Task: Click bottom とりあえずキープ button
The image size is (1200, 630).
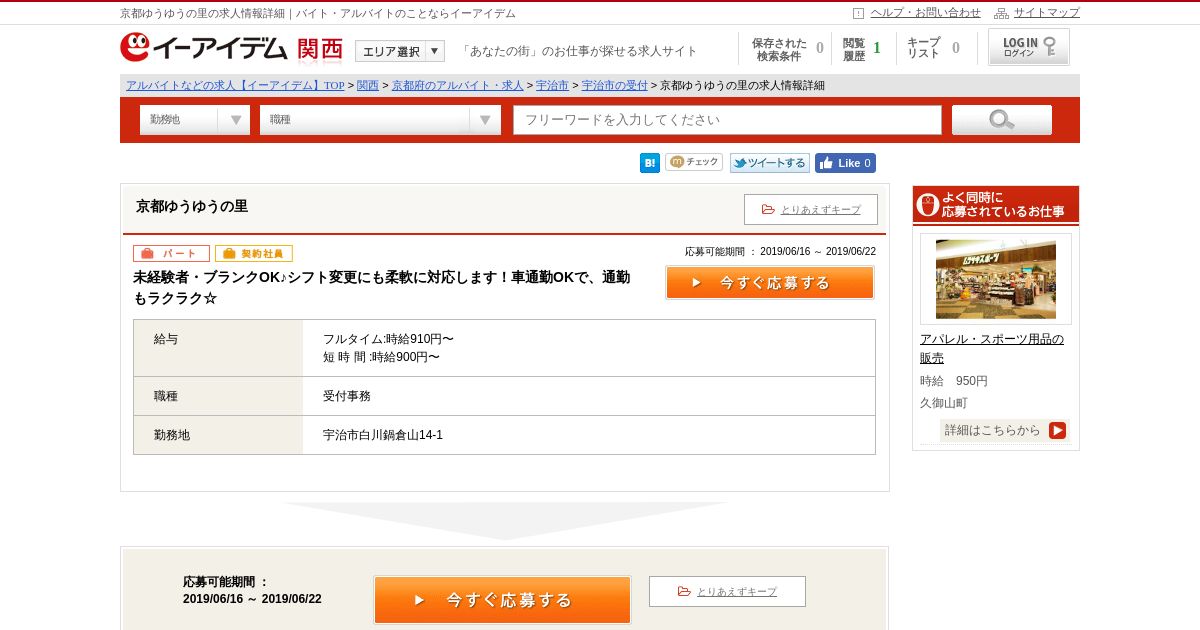Action: point(727,591)
